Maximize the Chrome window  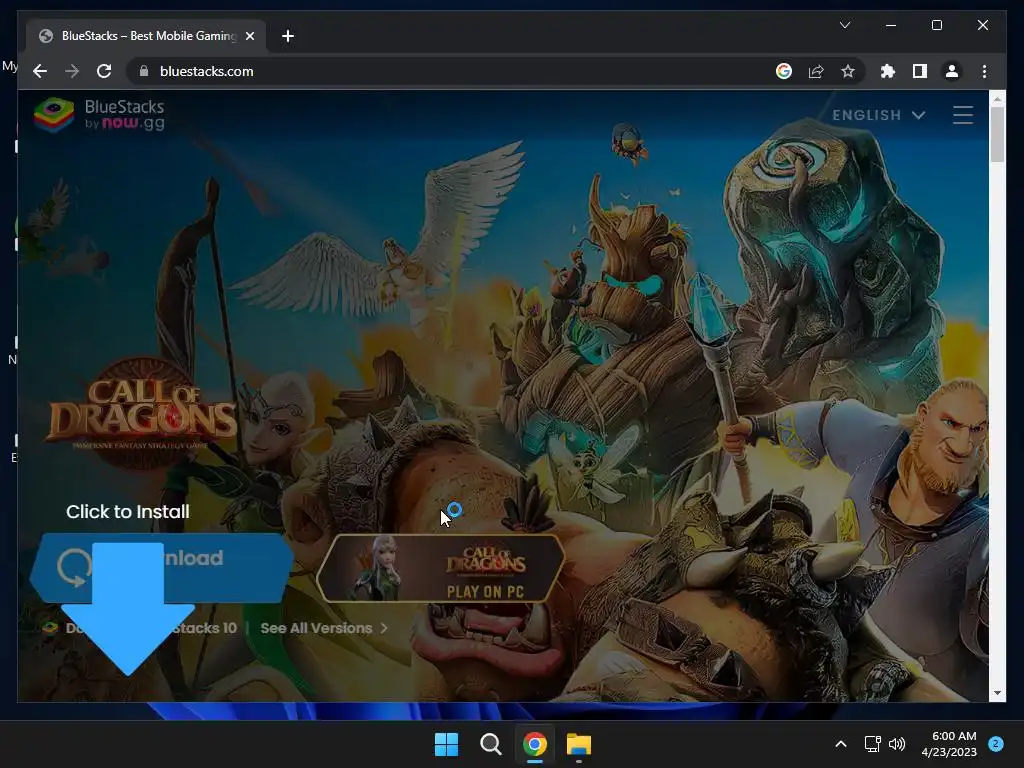click(x=936, y=25)
